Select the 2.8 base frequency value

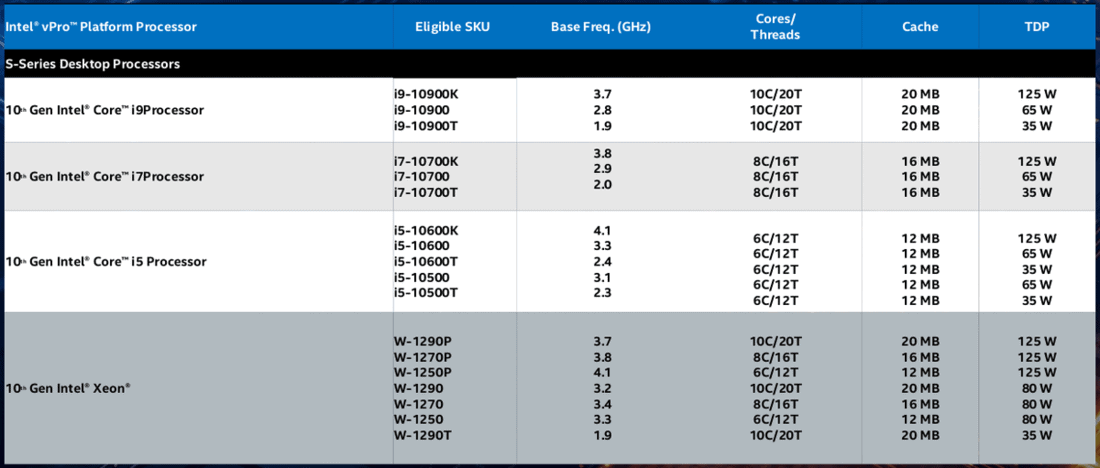[x=603, y=110]
